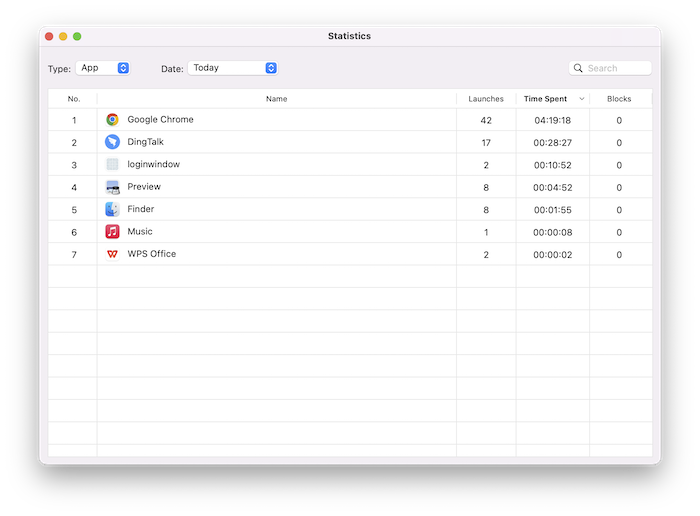The width and height of the screenshot is (700, 516).
Task: Click the DingTalk app icon
Action: (112, 142)
